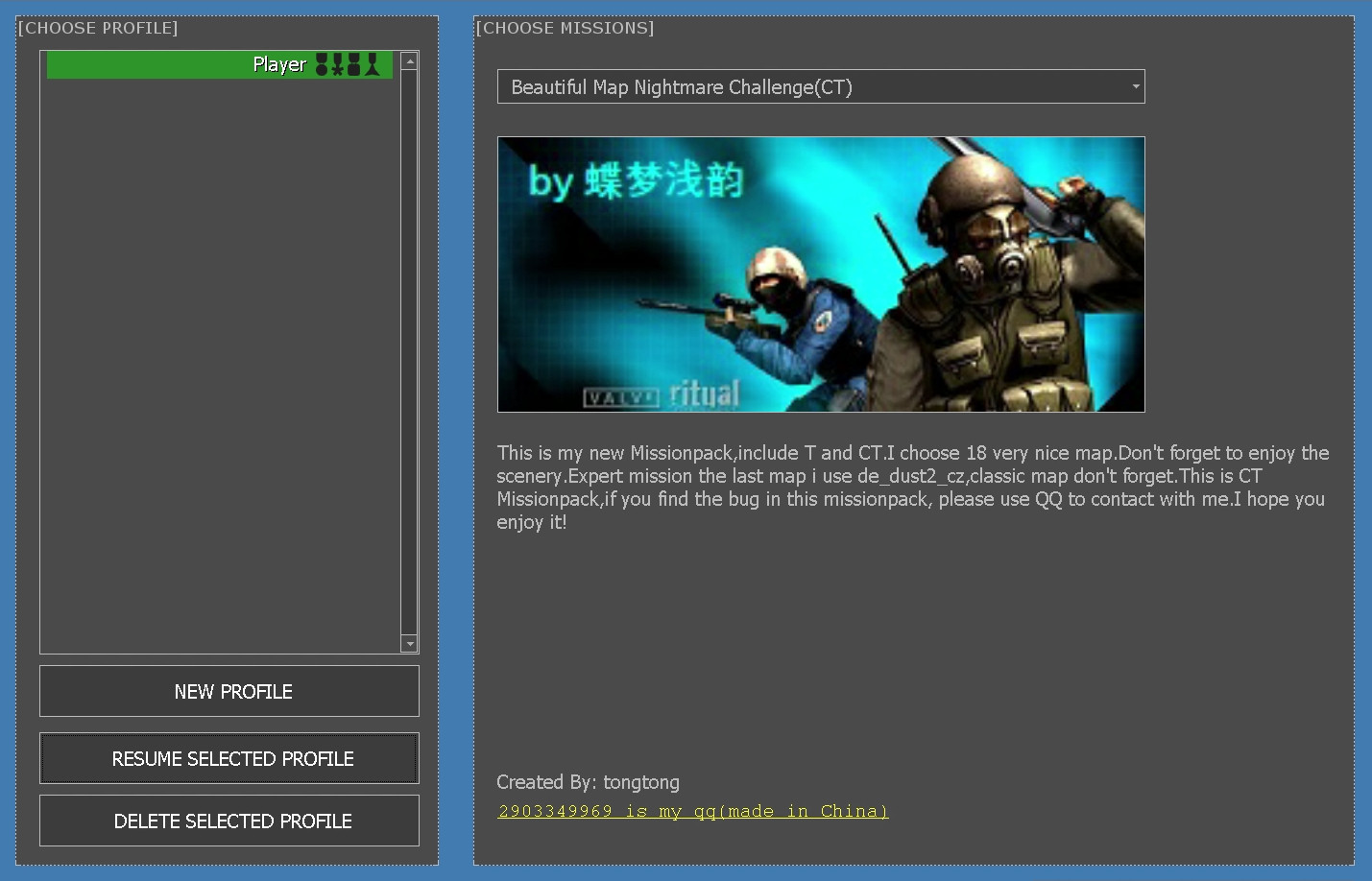Click the ribbon award icon next to Player

click(354, 64)
